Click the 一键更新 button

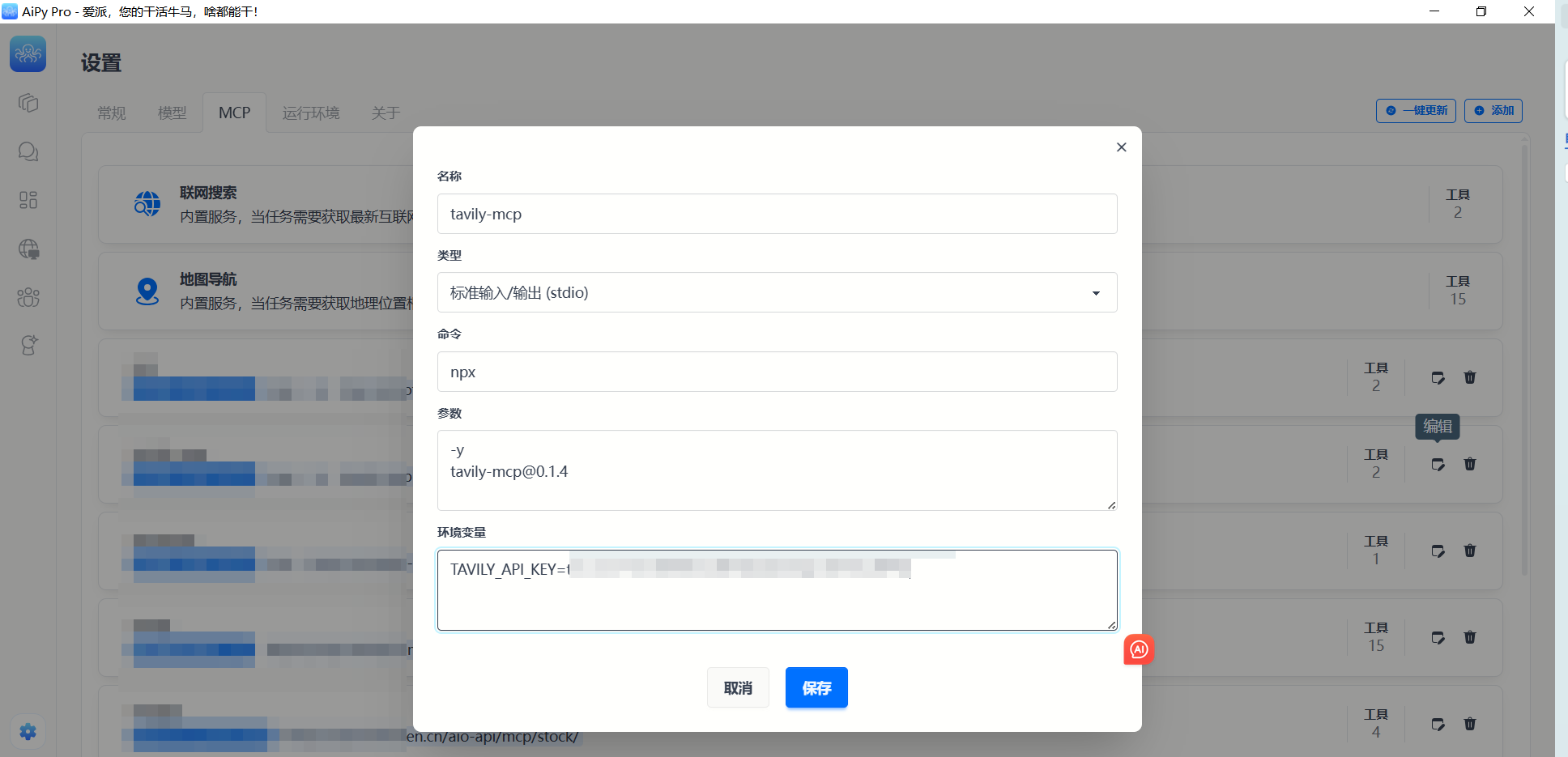1416,111
